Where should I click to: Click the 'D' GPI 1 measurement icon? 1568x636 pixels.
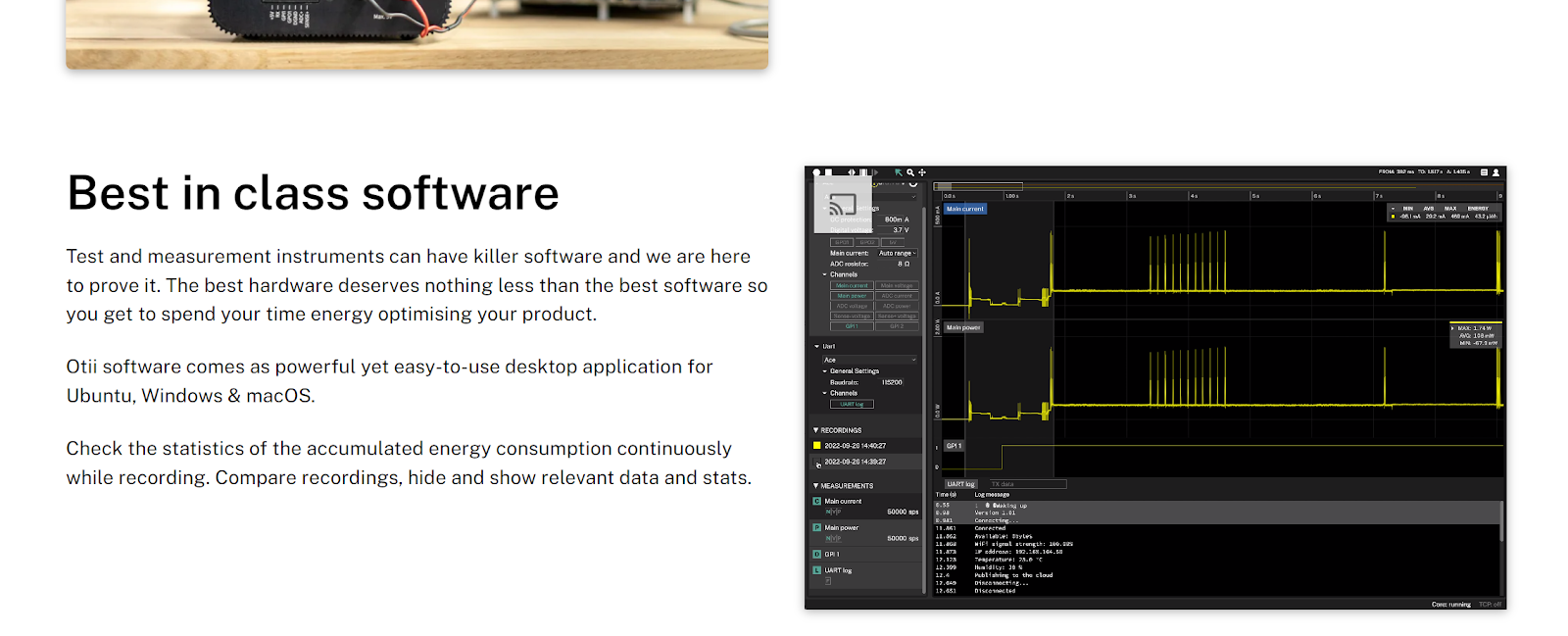coord(816,554)
